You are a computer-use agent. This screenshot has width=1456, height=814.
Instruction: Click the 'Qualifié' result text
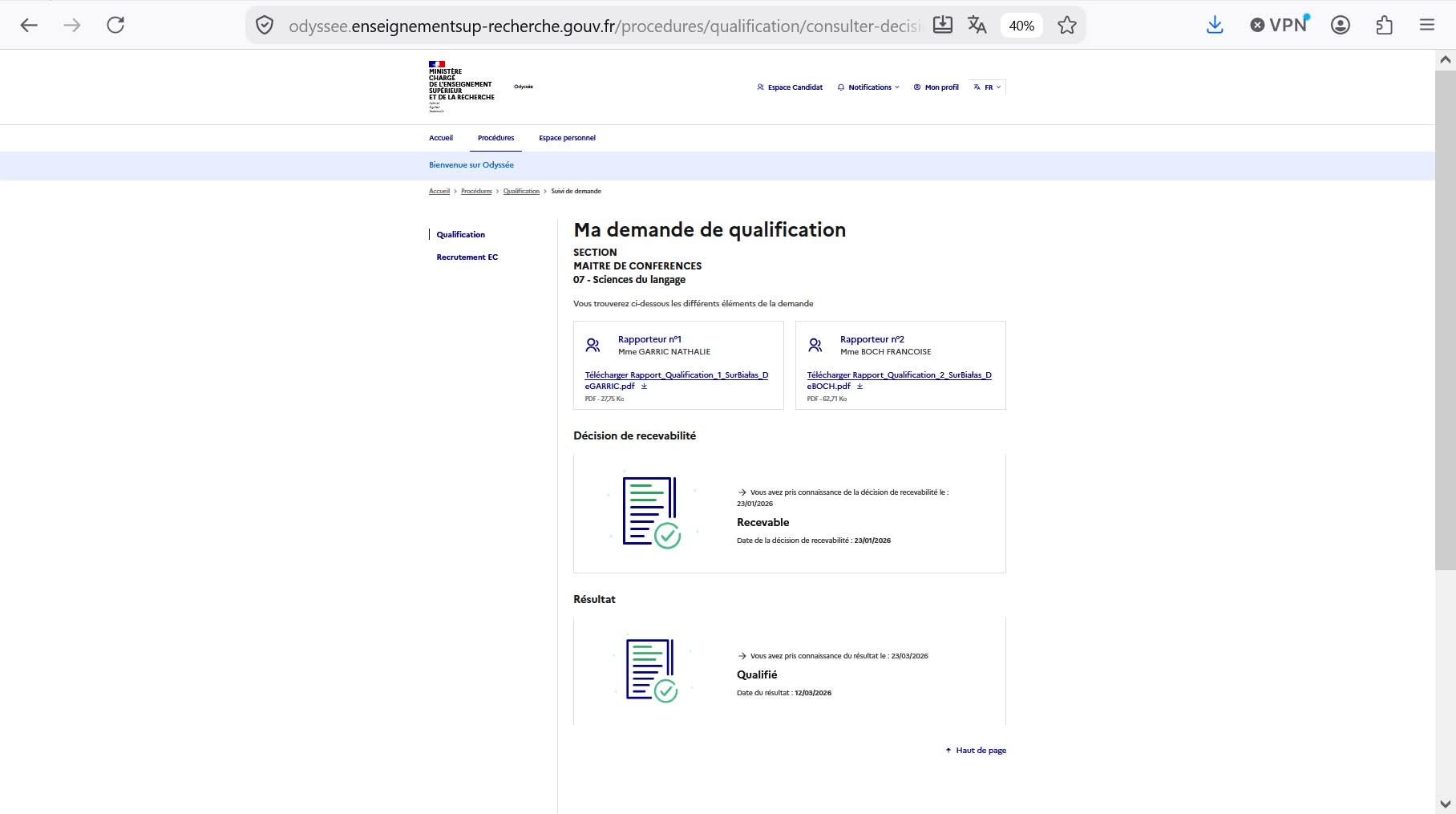pyautogui.click(x=757, y=675)
